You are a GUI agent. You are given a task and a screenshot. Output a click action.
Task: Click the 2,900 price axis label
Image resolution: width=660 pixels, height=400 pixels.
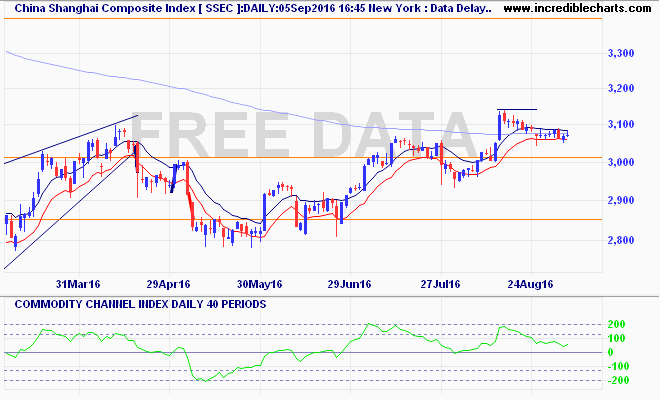pyautogui.click(x=621, y=200)
